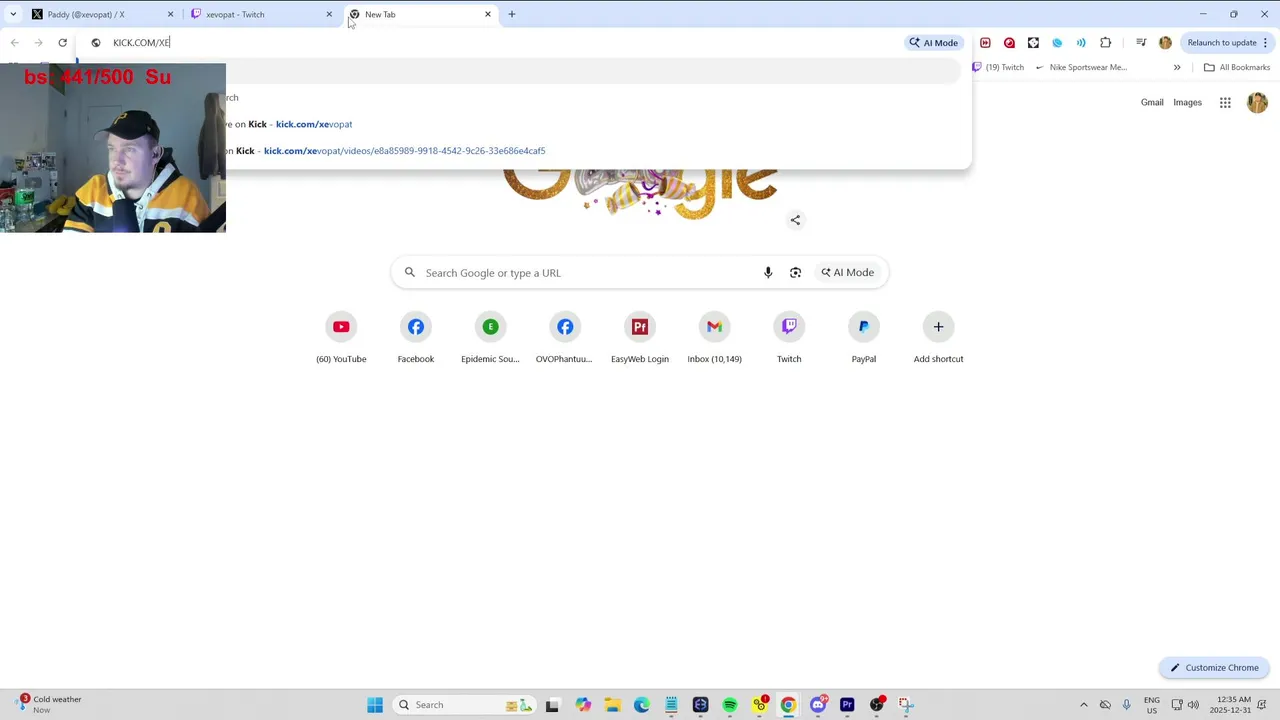Open Windows Start menu
Viewport: 1280px width, 720px height.
point(375,705)
